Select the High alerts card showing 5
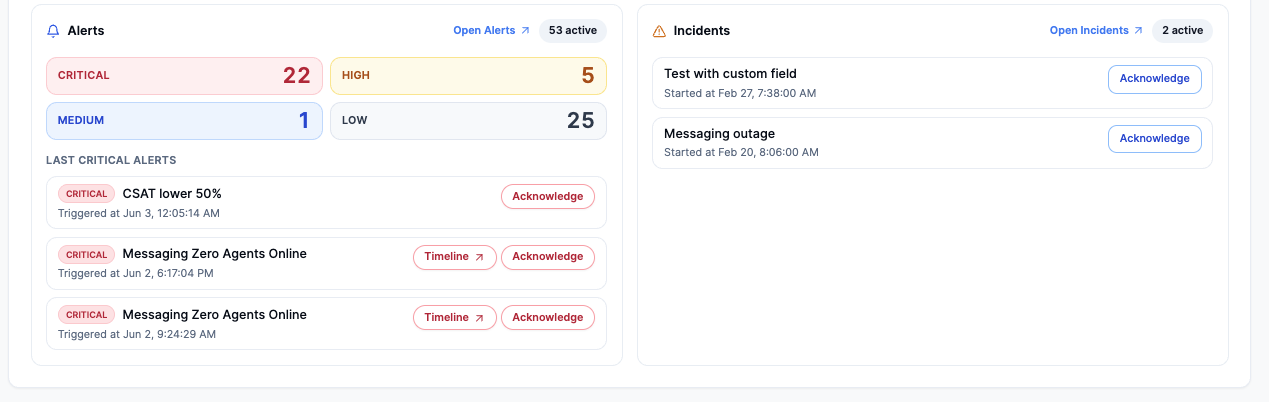The image size is (1269, 402). click(468, 76)
